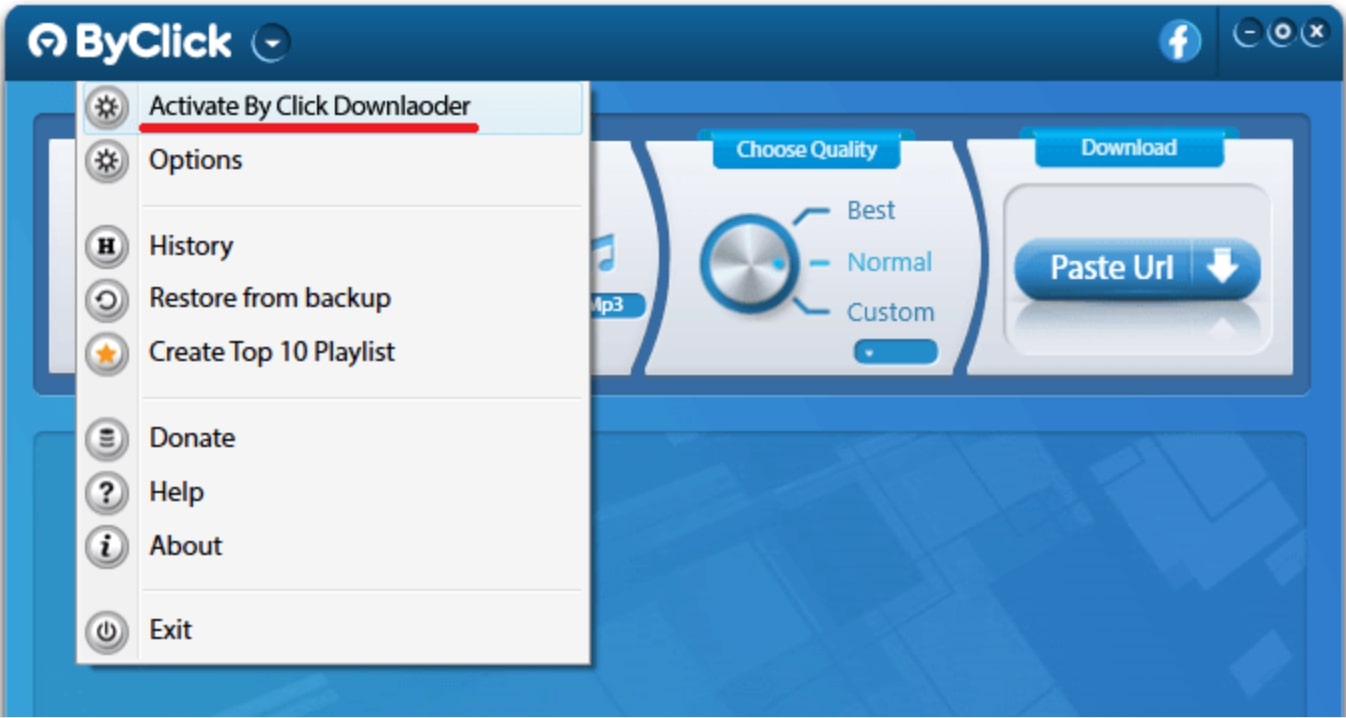Choose Activate By Click Downloader menu entry
The width and height of the screenshot is (1346, 718).
point(310,106)
